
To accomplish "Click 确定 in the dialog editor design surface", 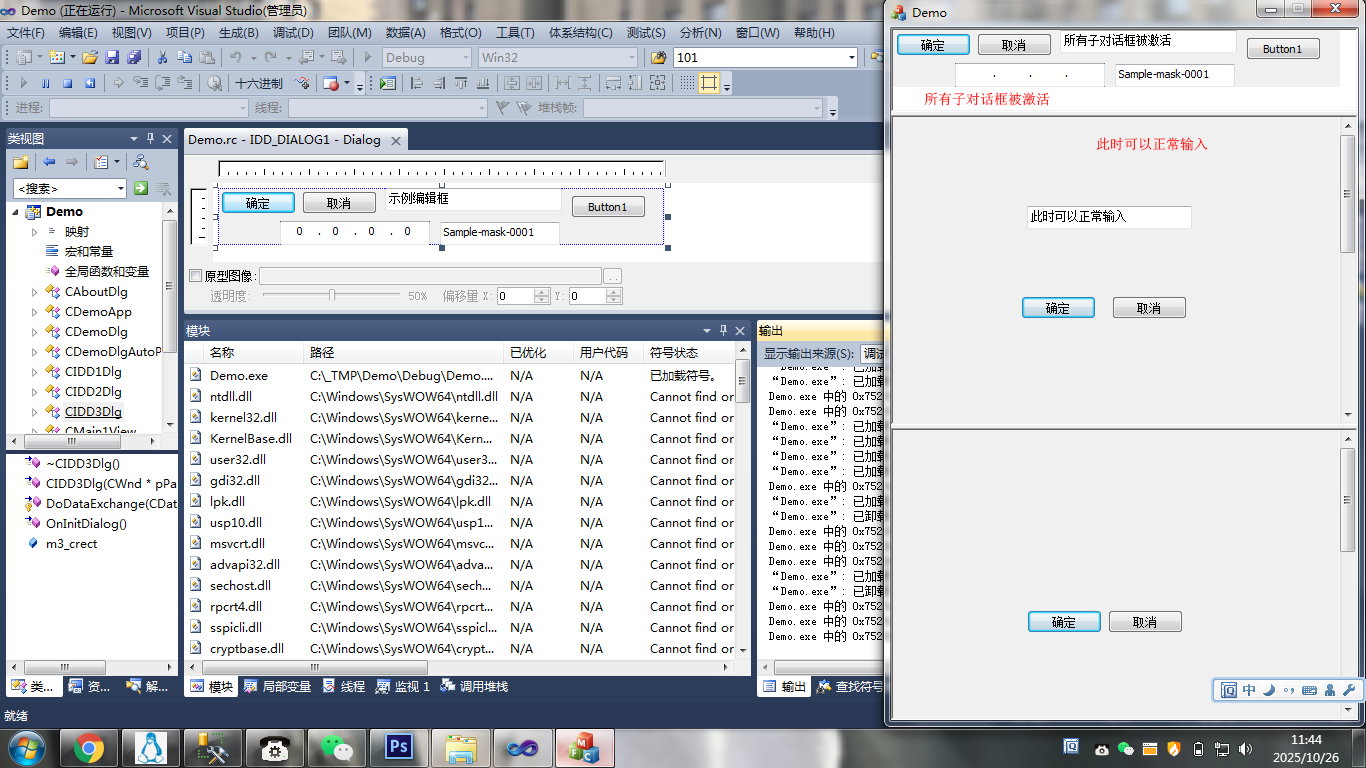I will (x=258, y=203).
